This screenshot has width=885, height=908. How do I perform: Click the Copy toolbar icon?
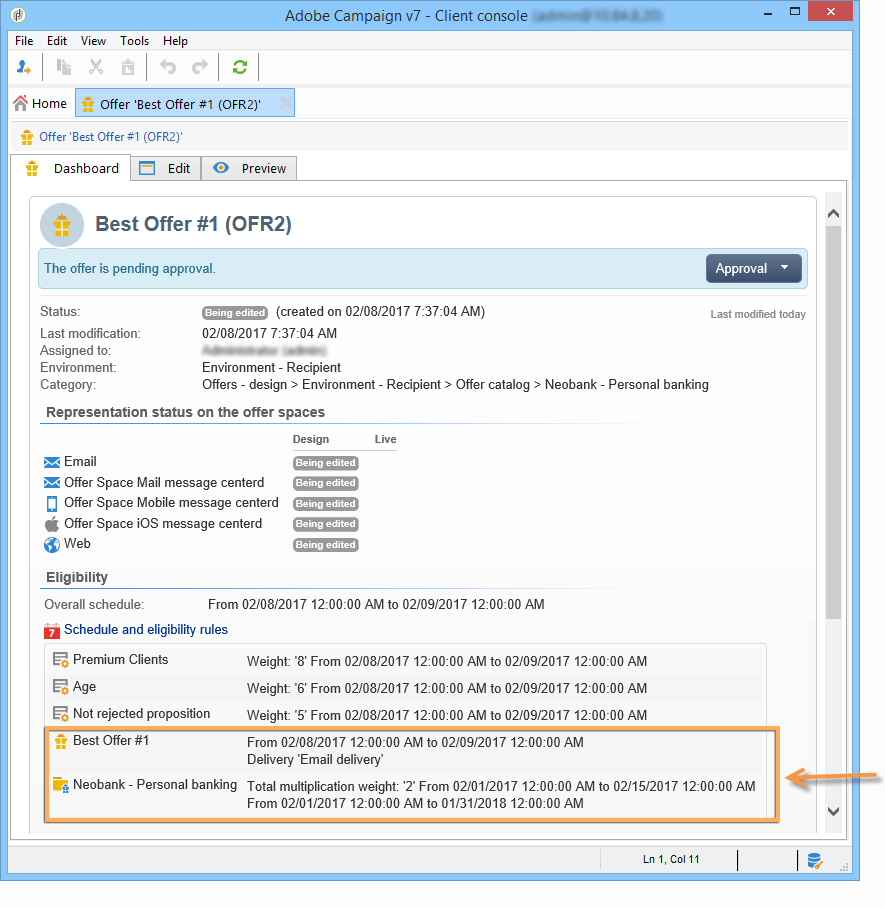(x=63, y=67)
